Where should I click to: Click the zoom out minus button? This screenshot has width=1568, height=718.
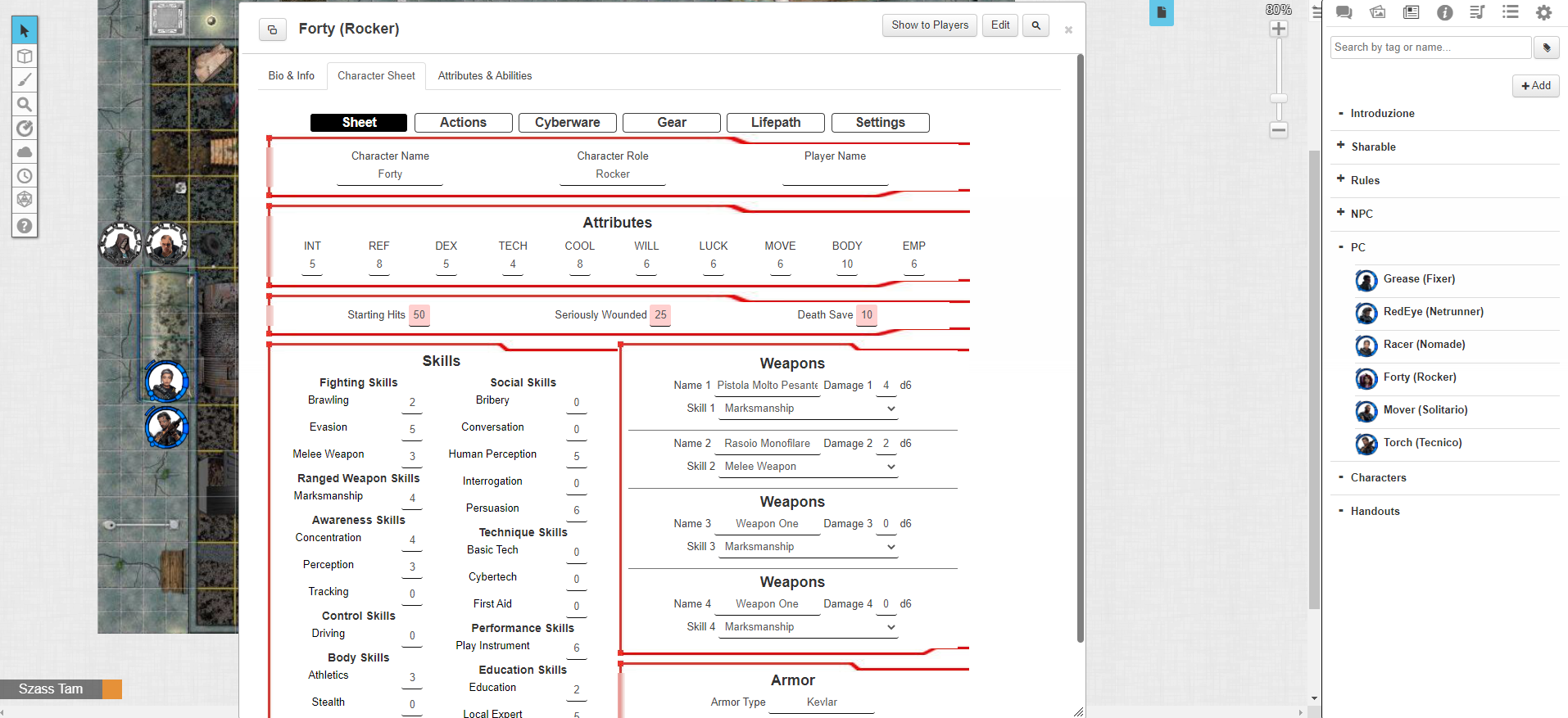[x=1278, y=129]
